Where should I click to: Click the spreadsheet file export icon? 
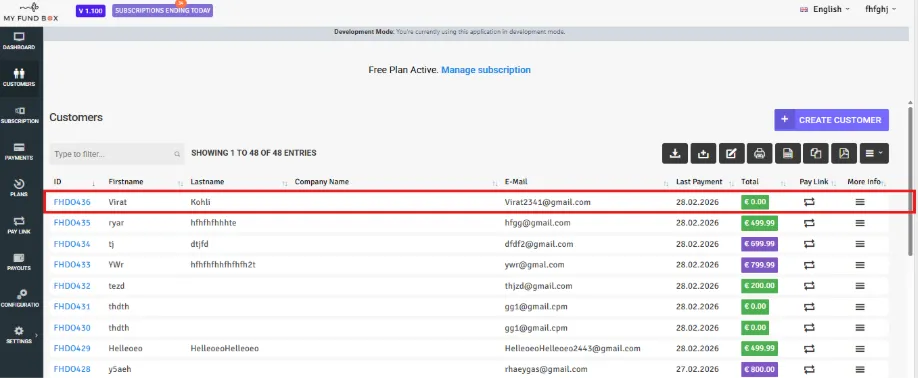coord(787,153)
